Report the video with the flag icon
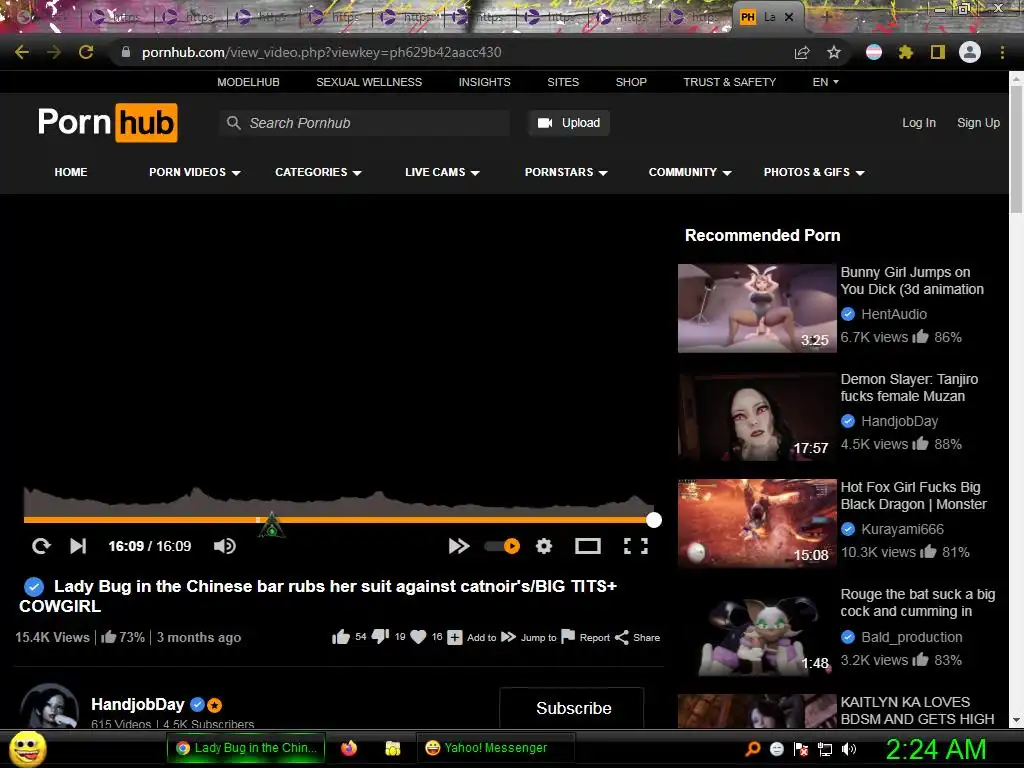The image size is (1024, 768). [x=568, y=637]
